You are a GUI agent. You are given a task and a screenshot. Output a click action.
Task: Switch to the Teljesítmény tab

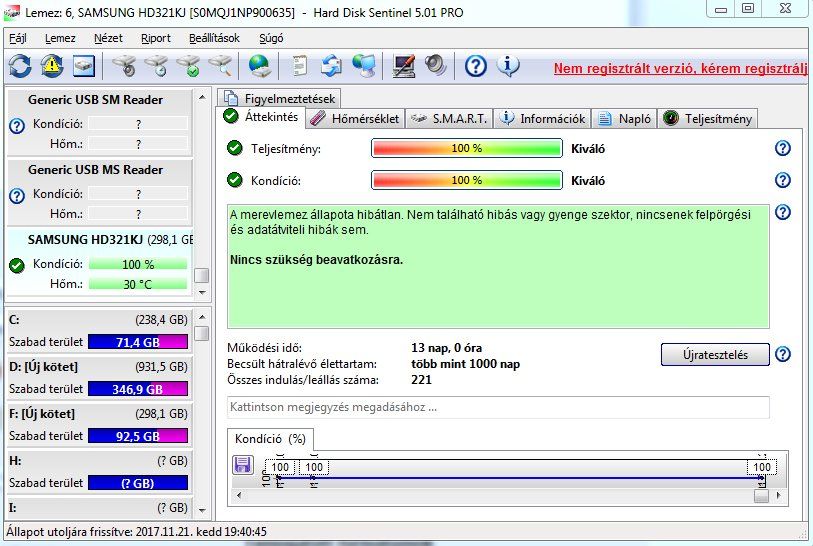(x=708, y=119)
